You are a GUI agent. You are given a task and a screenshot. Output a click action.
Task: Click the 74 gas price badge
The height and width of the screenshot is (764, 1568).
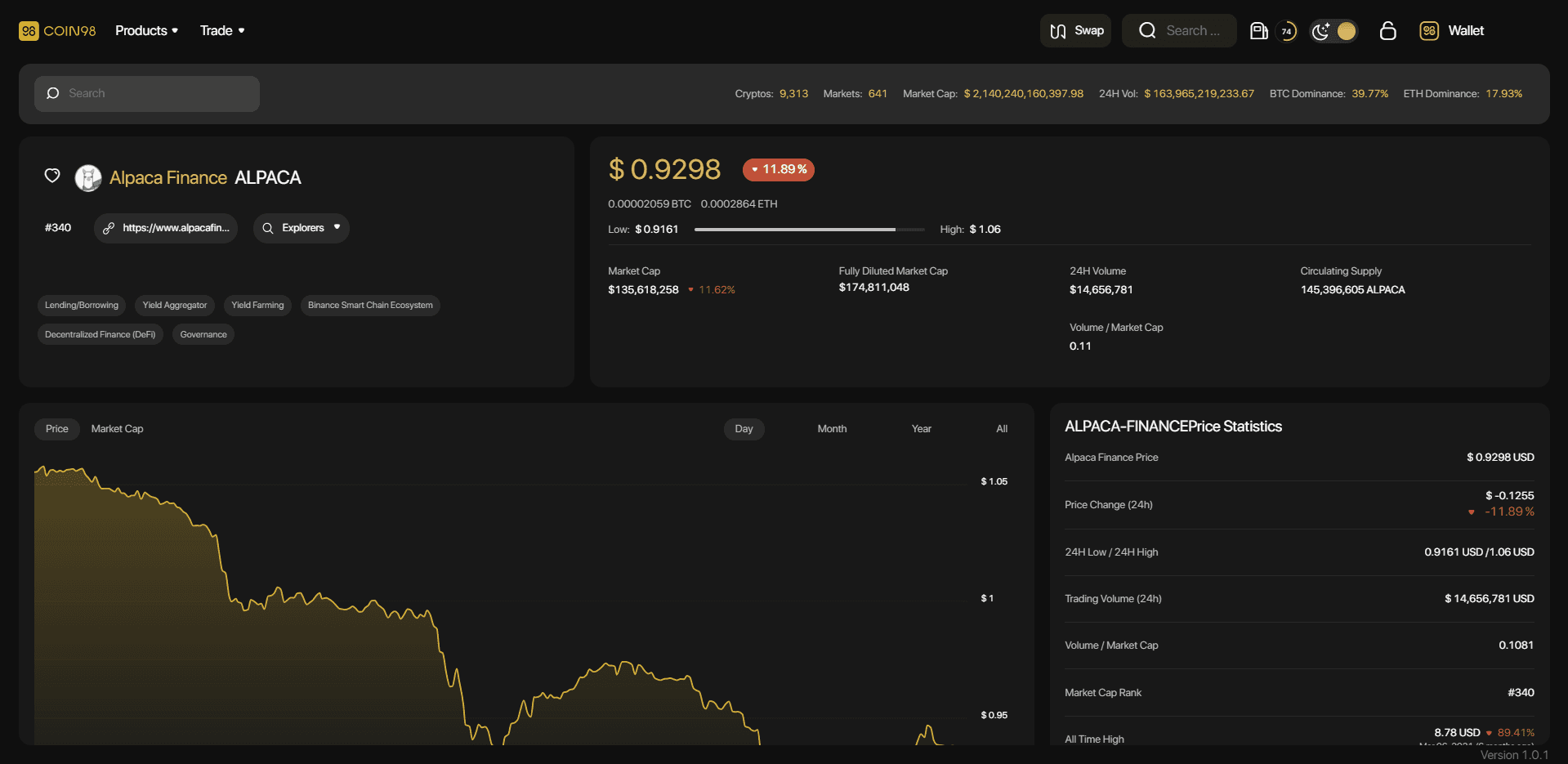coord(1287,31)
